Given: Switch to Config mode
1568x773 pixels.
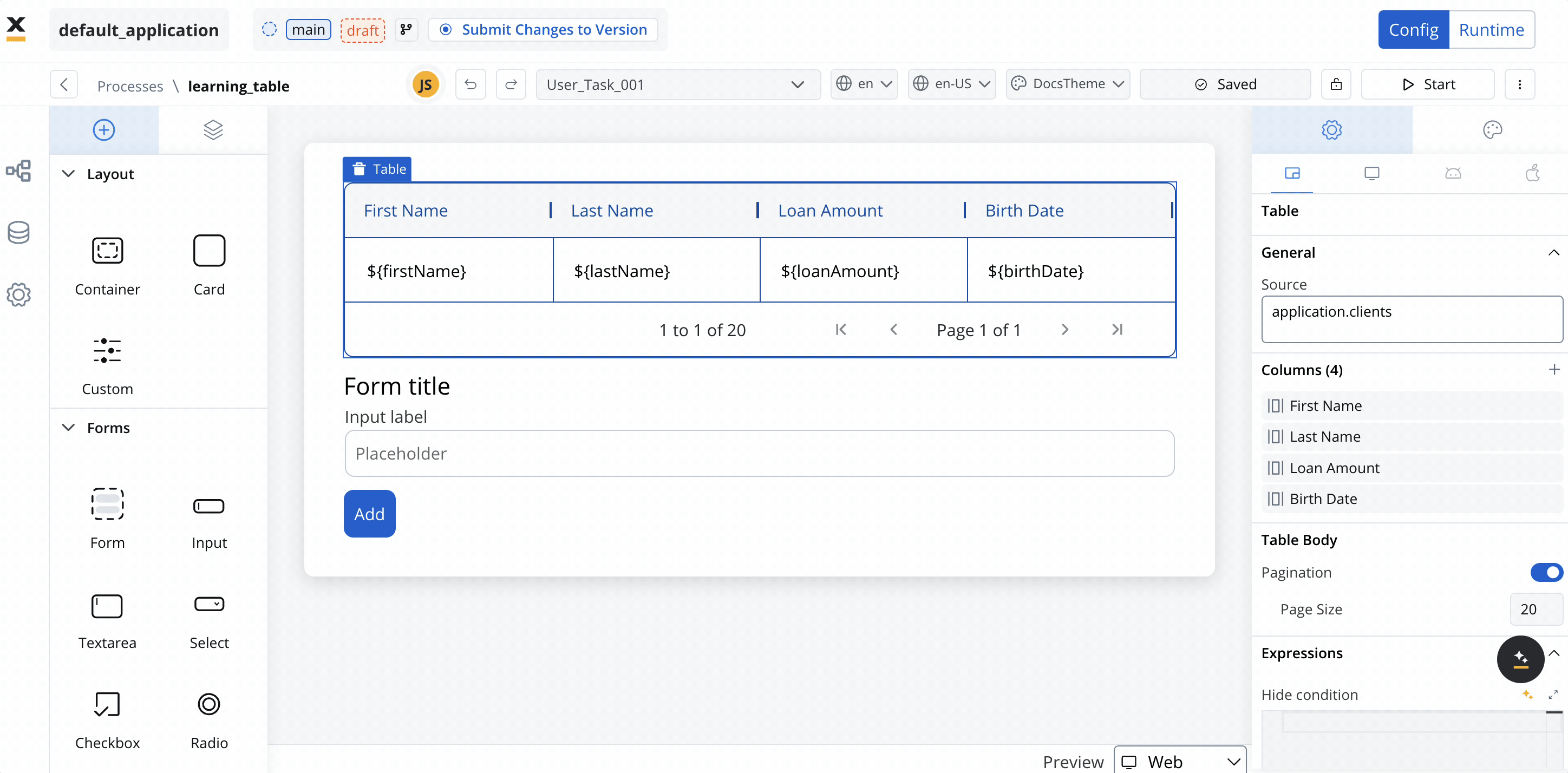Looking at the screenshot, I should [1413, 29].
